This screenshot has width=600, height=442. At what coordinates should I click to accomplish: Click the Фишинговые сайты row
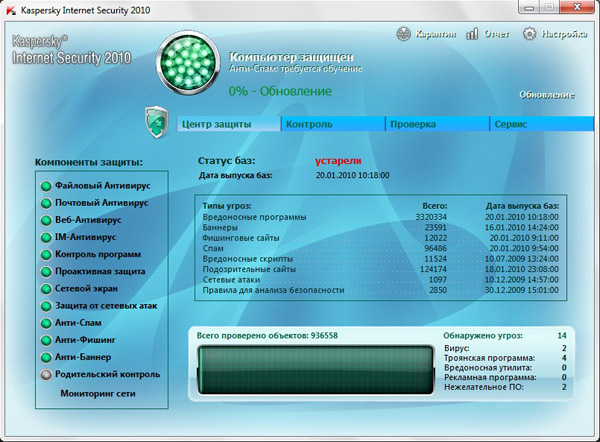[x=380, y=238]
